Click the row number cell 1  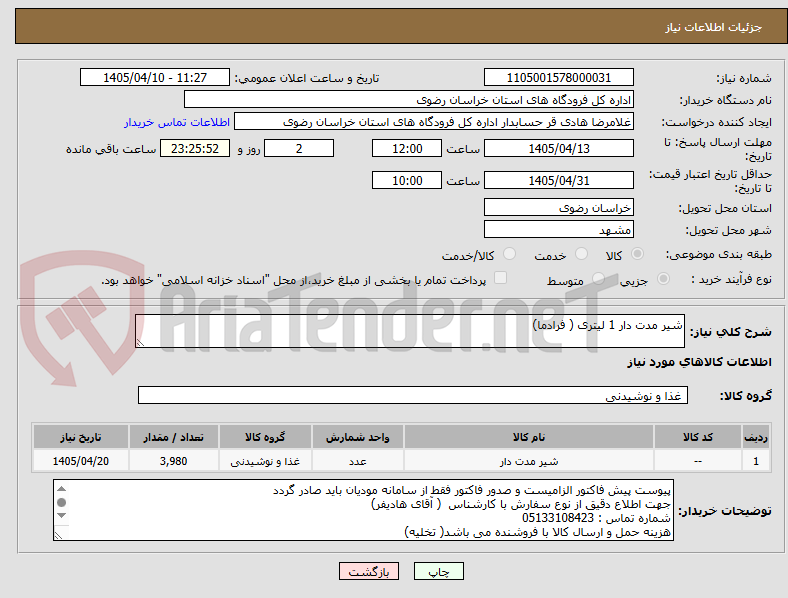pyautogui.click(x=755, y=461)
